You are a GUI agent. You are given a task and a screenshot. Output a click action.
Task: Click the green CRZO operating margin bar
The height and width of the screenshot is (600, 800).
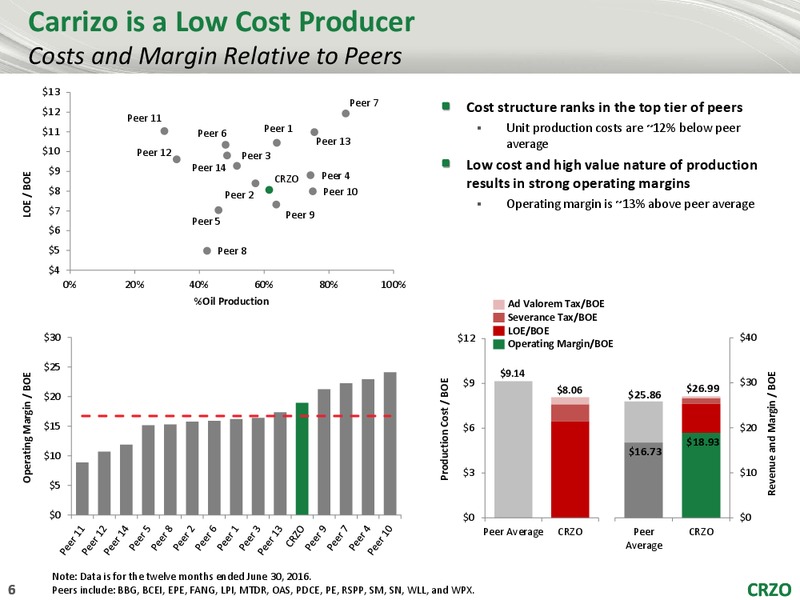tap(302, 459)
